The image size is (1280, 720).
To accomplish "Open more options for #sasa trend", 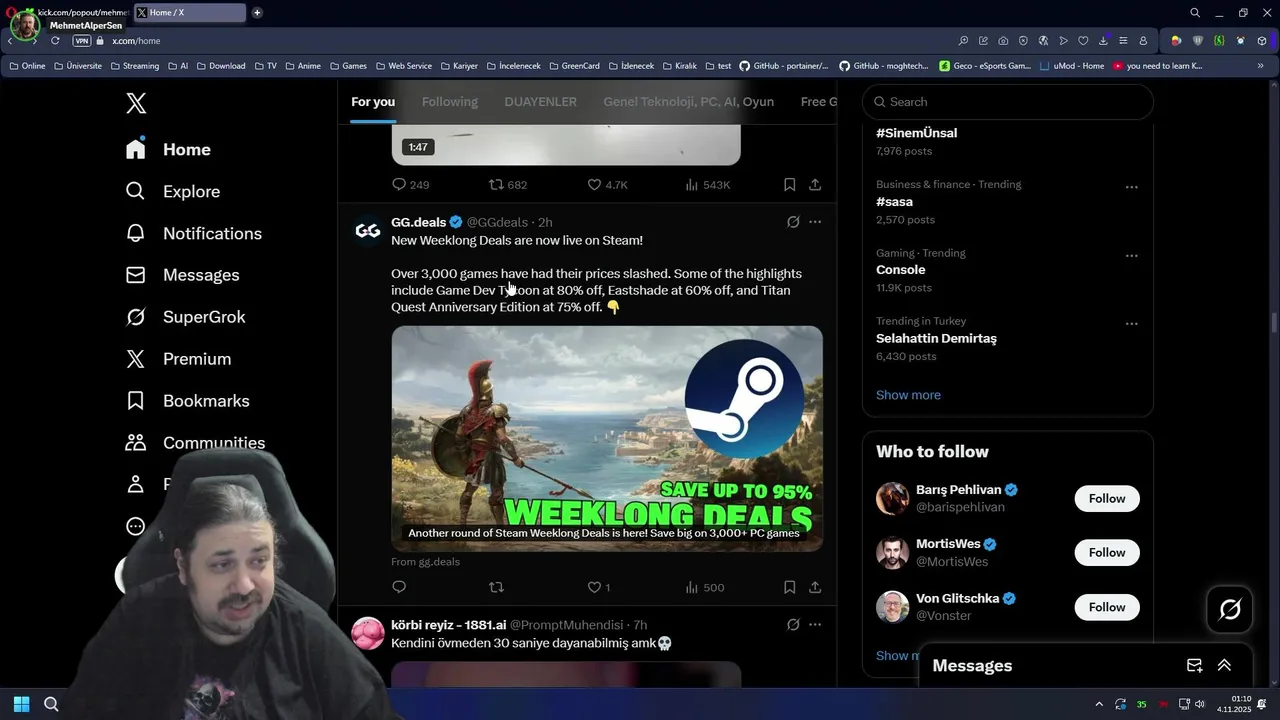I will (1131, 187).
